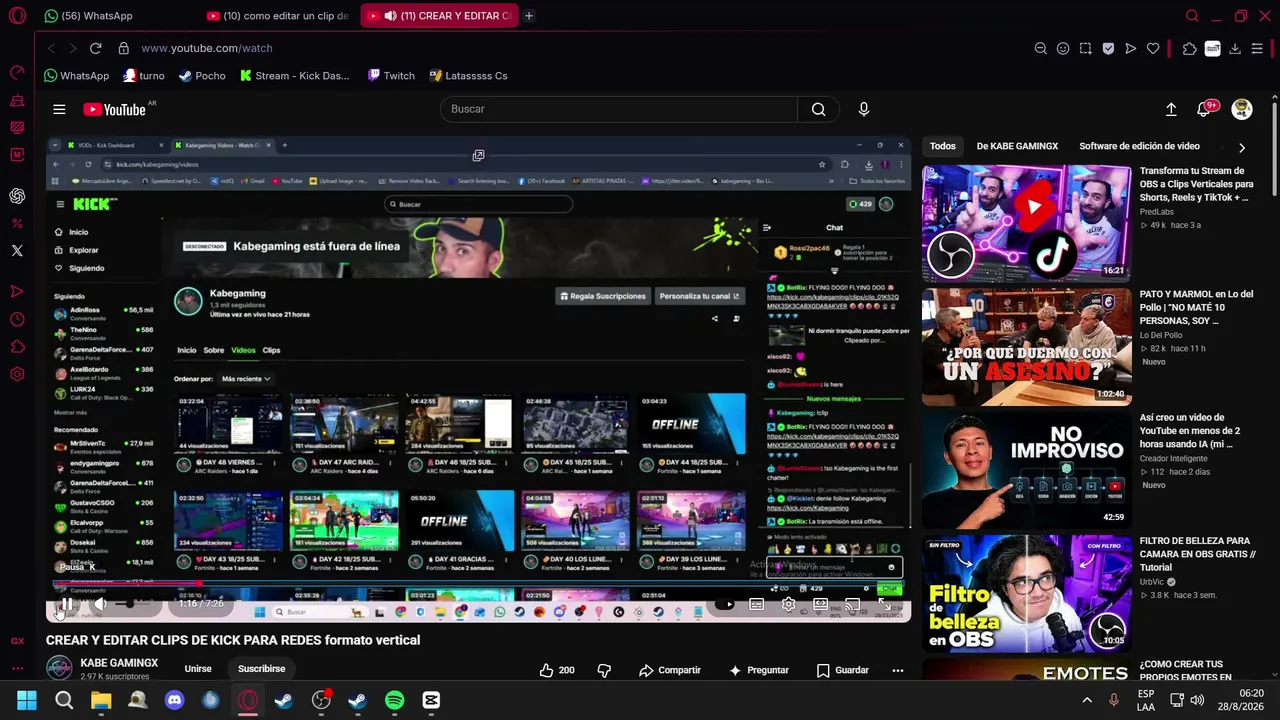Open the turno bookmark

(x=144, y=76)
